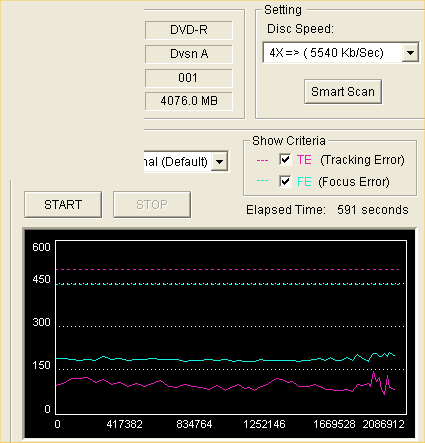
Task: Click the Focus Error label text
Action: 354,182
